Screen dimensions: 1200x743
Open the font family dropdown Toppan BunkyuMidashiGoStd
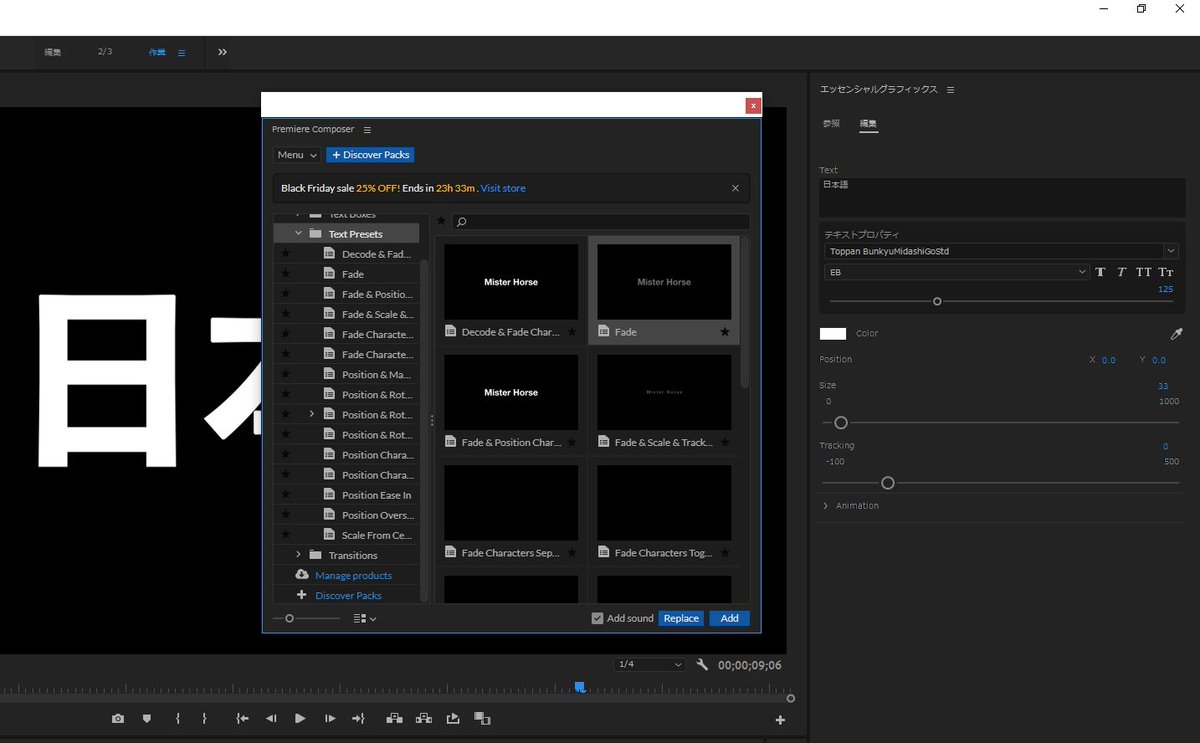(x=1001, y=251)
